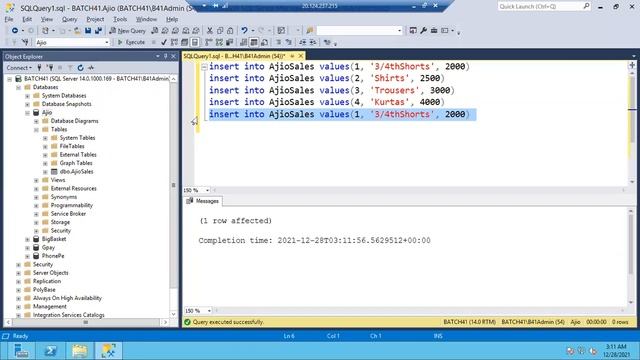640x360 pixels.
Task: Close the SQLQuery1.sql tab
Action: point(301,56)
